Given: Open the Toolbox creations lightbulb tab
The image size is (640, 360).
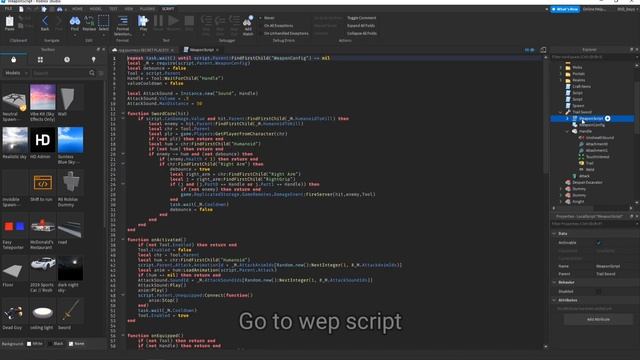Looking at the screenshot, I should (93, 60).
